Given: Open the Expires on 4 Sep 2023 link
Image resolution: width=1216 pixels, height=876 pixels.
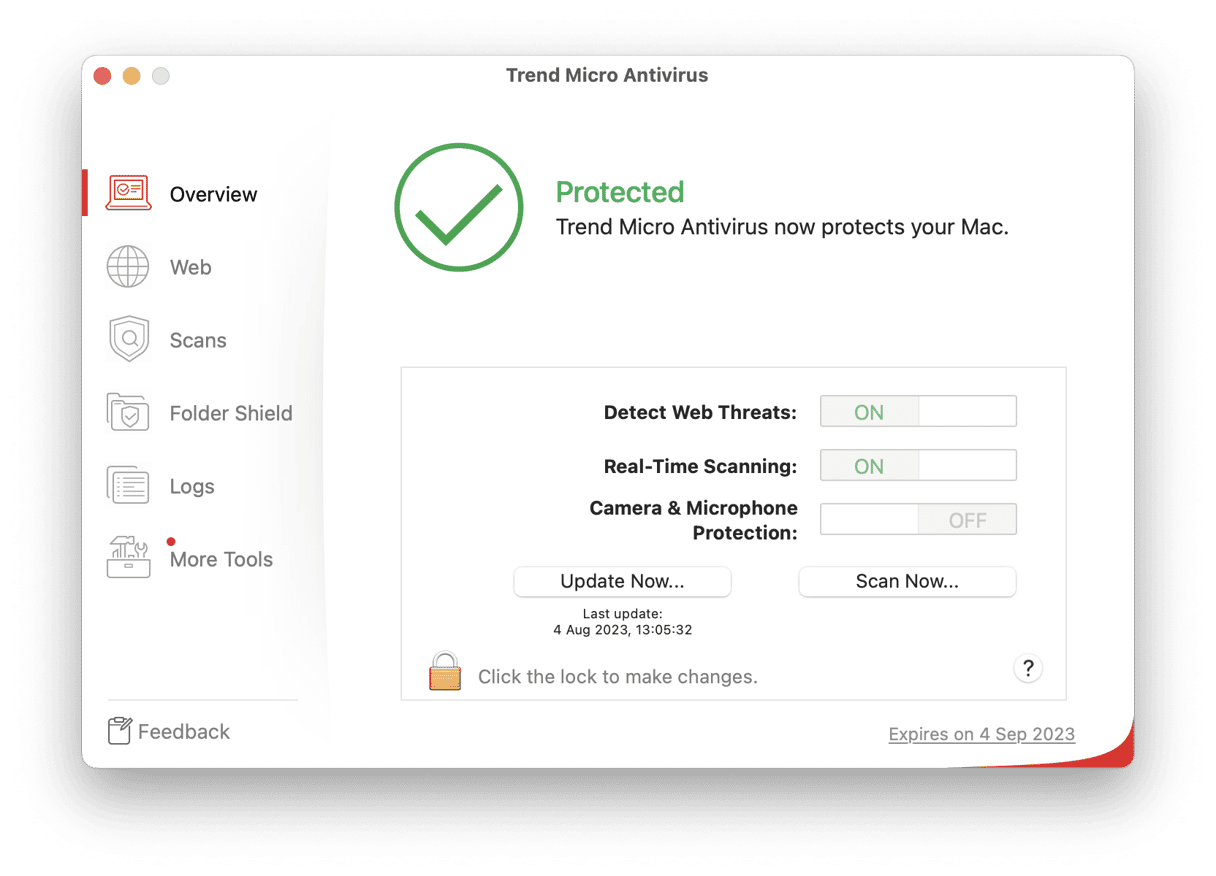Looking at the screenshot, I should [981, 733].
